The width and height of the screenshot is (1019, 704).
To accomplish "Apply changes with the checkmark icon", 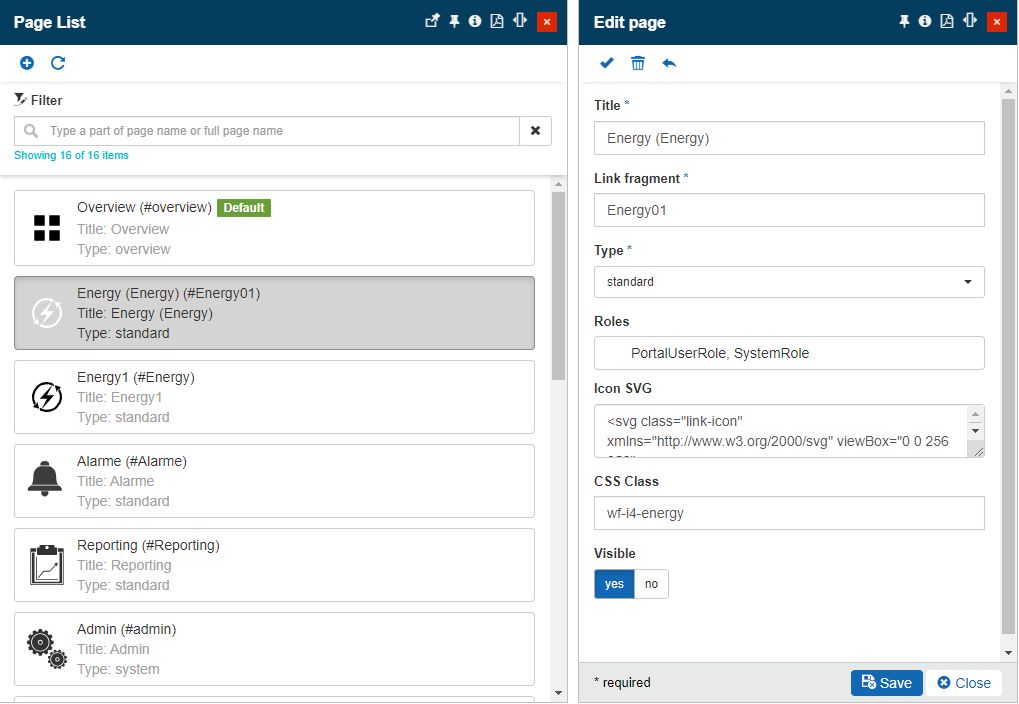I will [606, 63].
